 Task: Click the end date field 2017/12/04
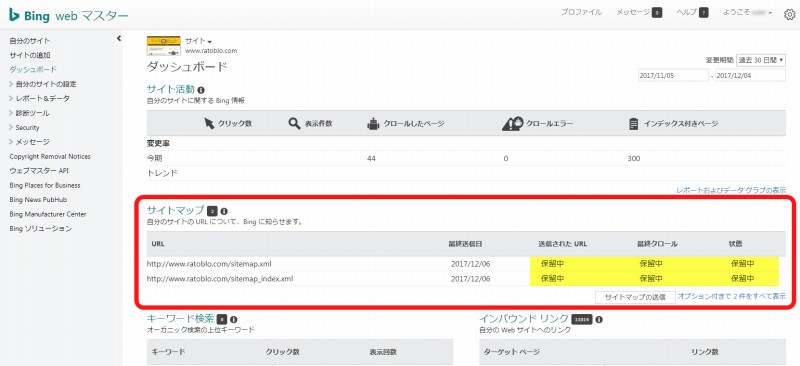750,75
